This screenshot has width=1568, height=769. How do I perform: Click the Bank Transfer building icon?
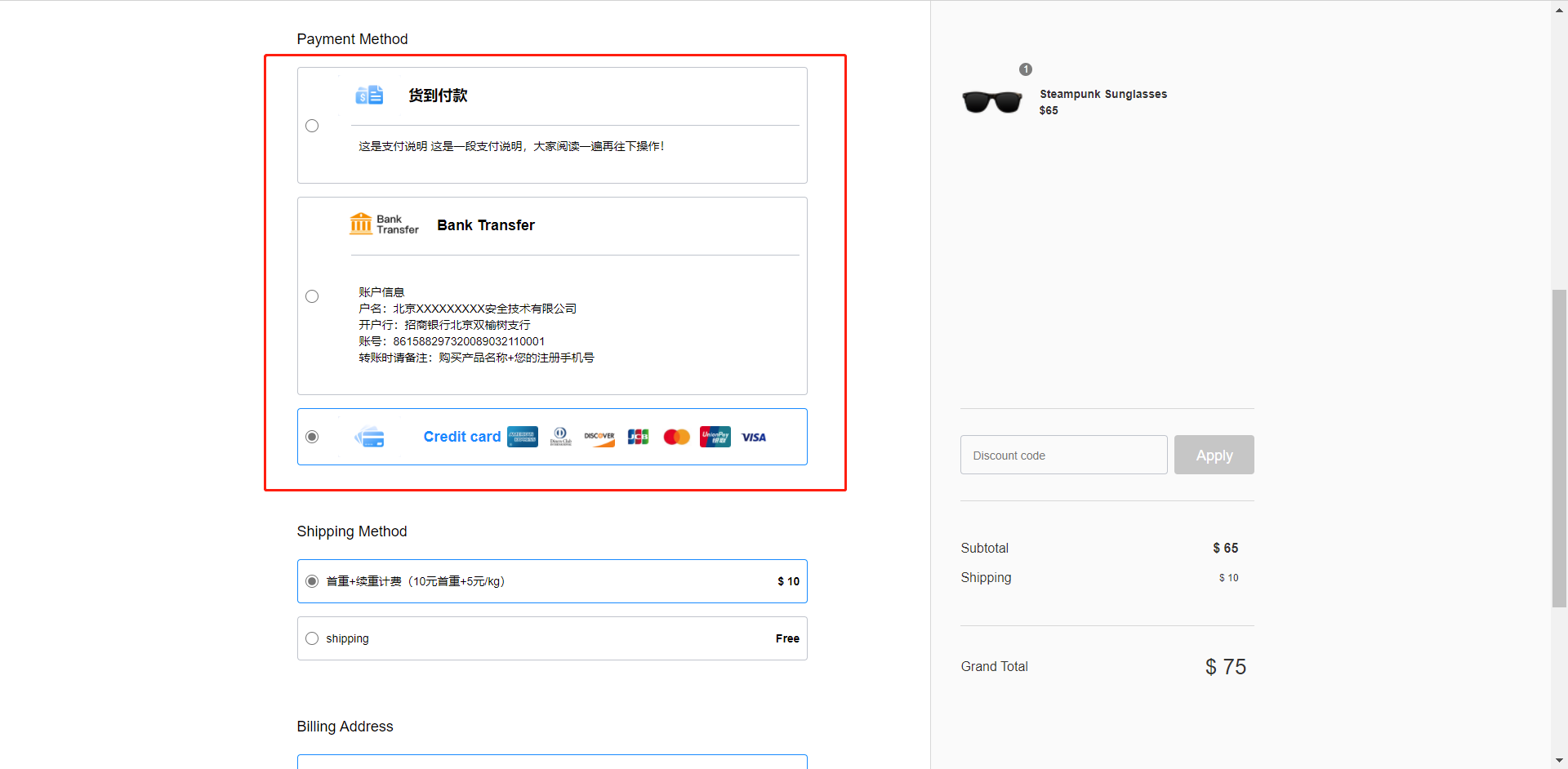pos(361,224)
